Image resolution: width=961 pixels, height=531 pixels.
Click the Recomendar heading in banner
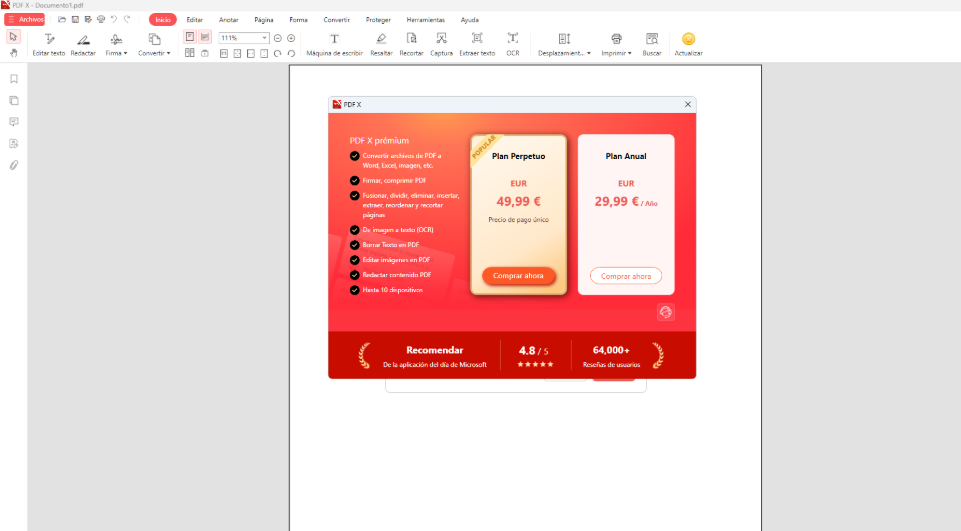point(435,350)
